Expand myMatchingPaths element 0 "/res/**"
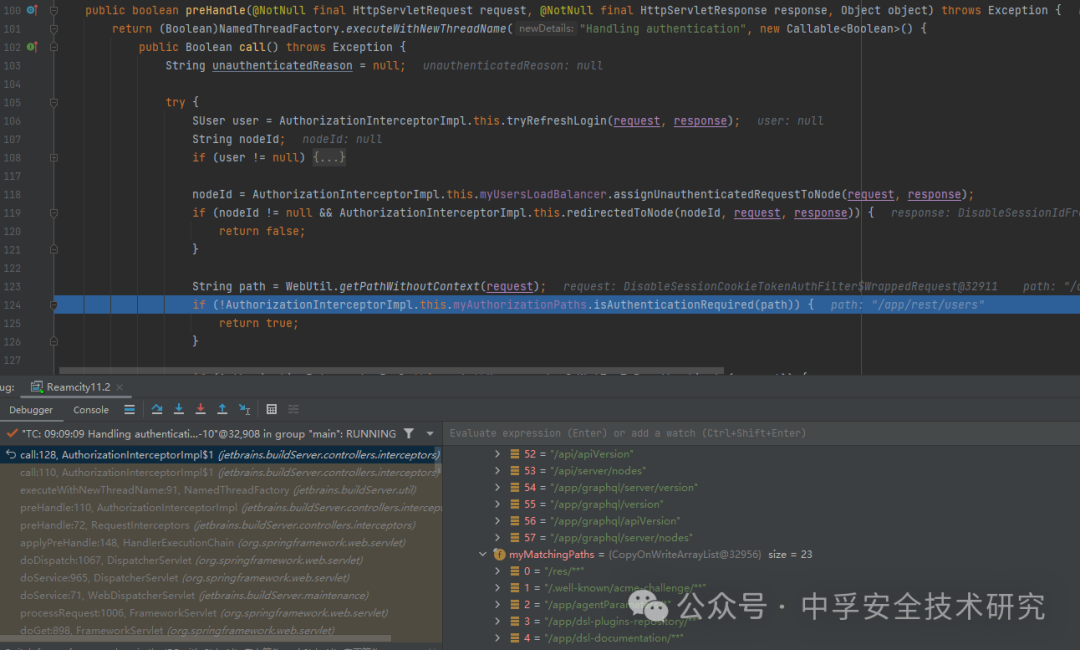The width and height of the screenshot is (1080, 650). [497, 571]
